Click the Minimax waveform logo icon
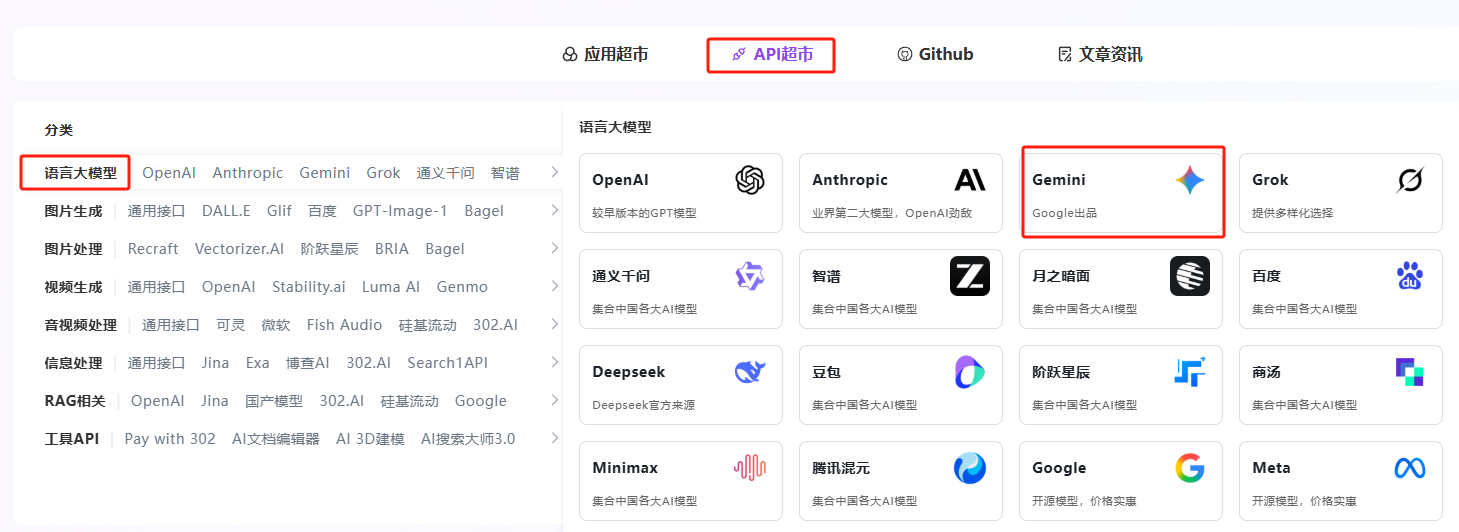This screenshot has width=1459, height=532. 750,468
